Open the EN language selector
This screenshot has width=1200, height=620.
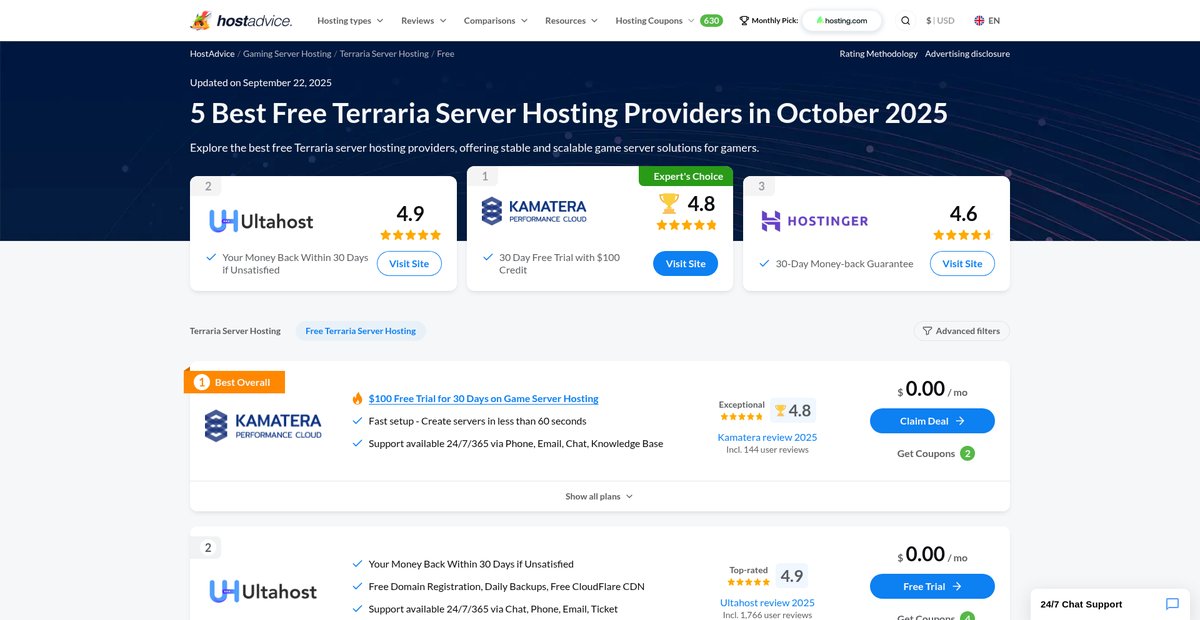point(987,20)
